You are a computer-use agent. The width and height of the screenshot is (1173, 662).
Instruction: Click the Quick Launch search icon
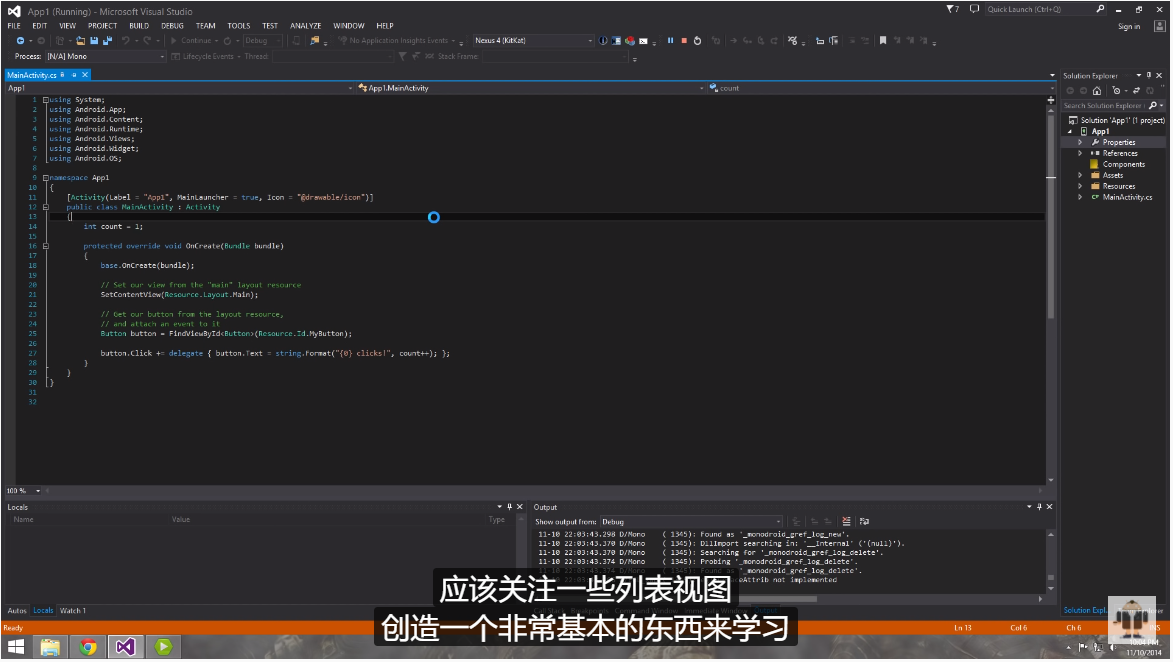point(1100,9)
